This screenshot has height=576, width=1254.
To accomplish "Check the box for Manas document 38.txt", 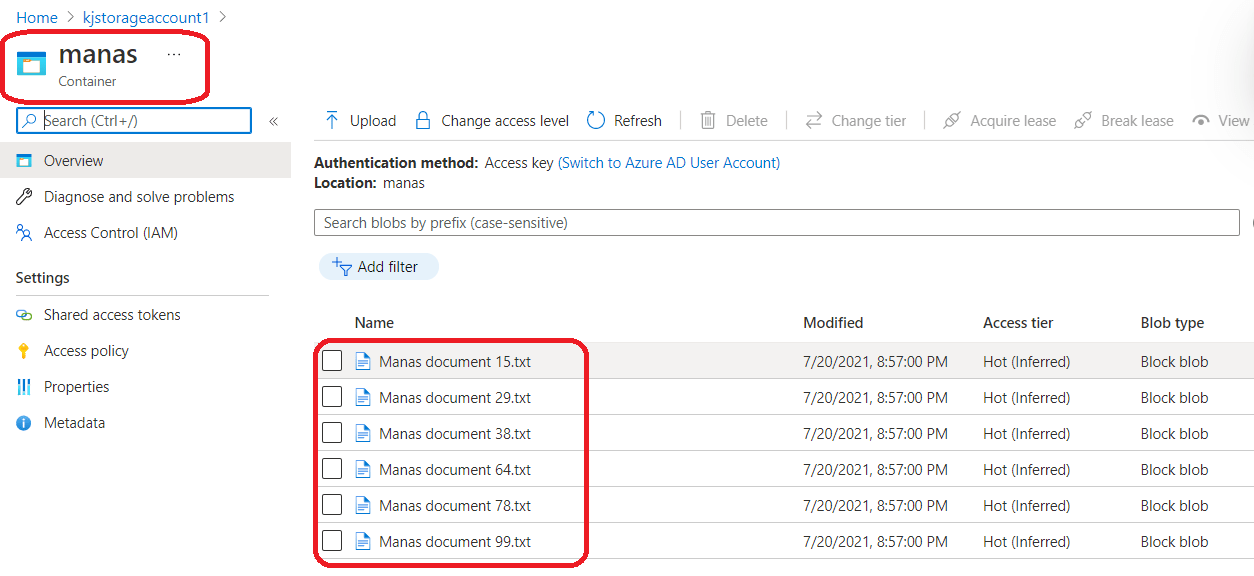I will [332, 433].
